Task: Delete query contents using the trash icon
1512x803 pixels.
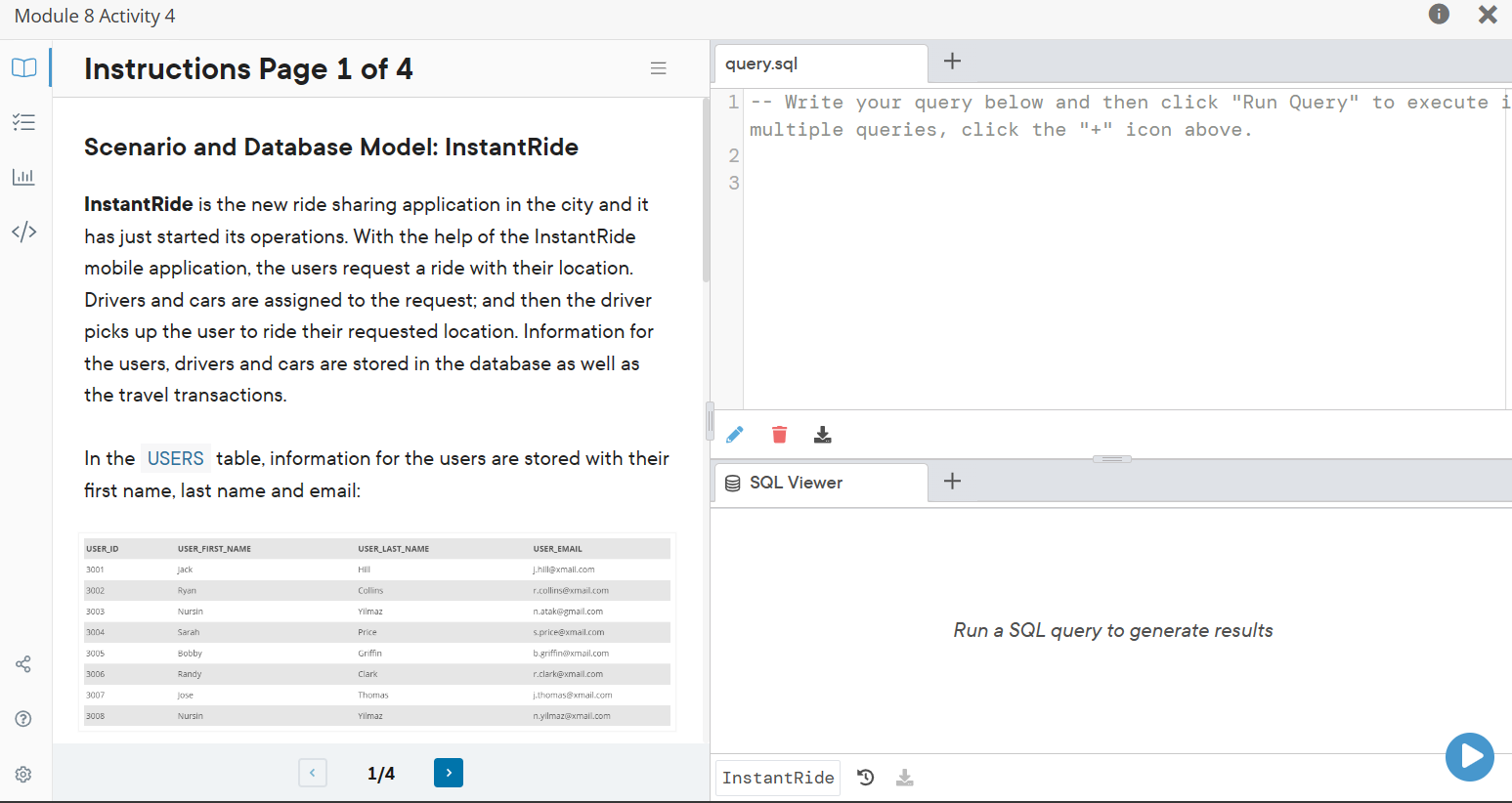Action: pyautogui.click(x=779, y=434)
